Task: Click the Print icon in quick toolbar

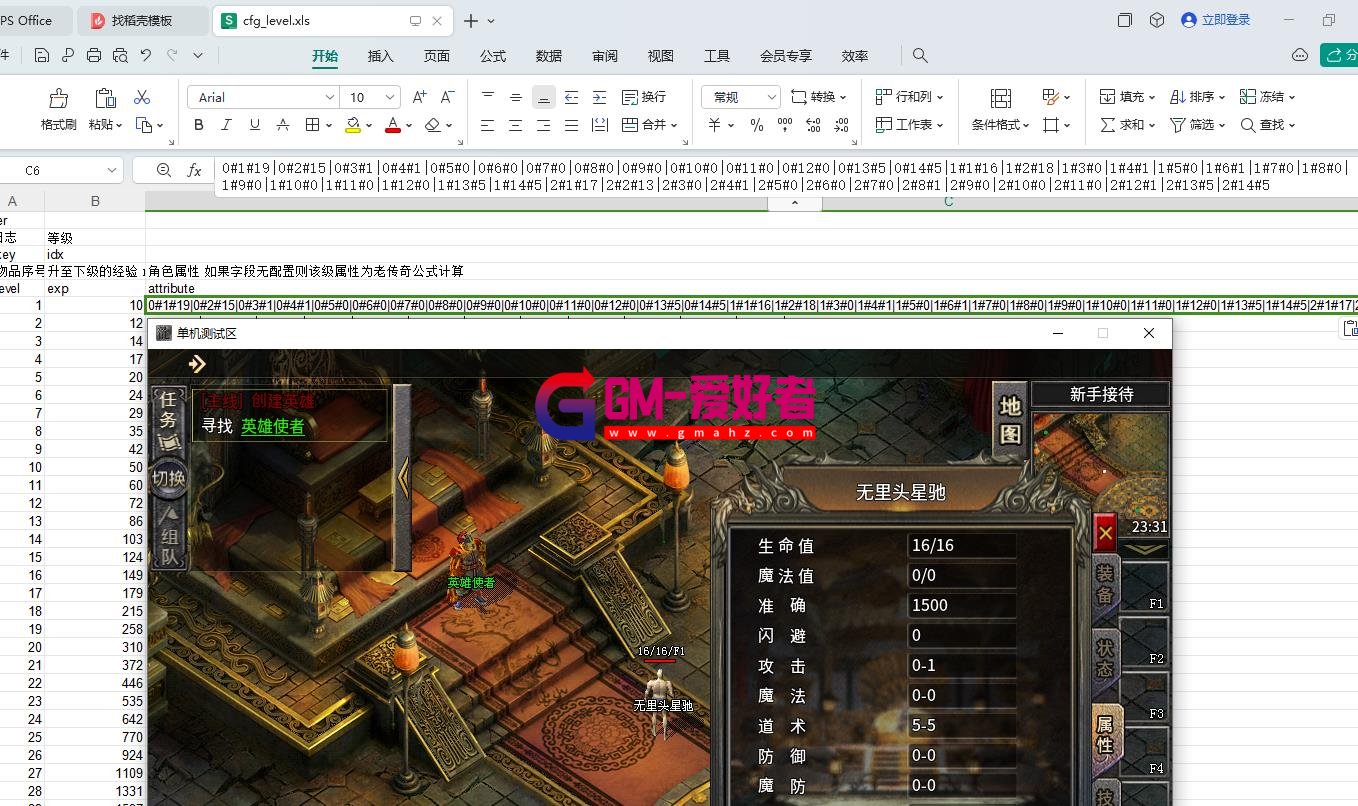Action: (x=94, y=56)
